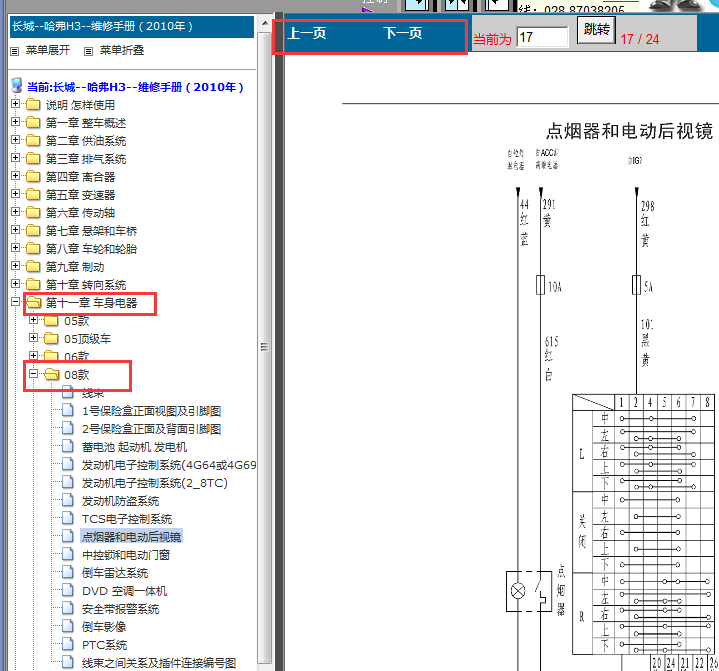Expand the 第八章 车轮和轮胎 node

pyautogui.click(x=16, y=248)
